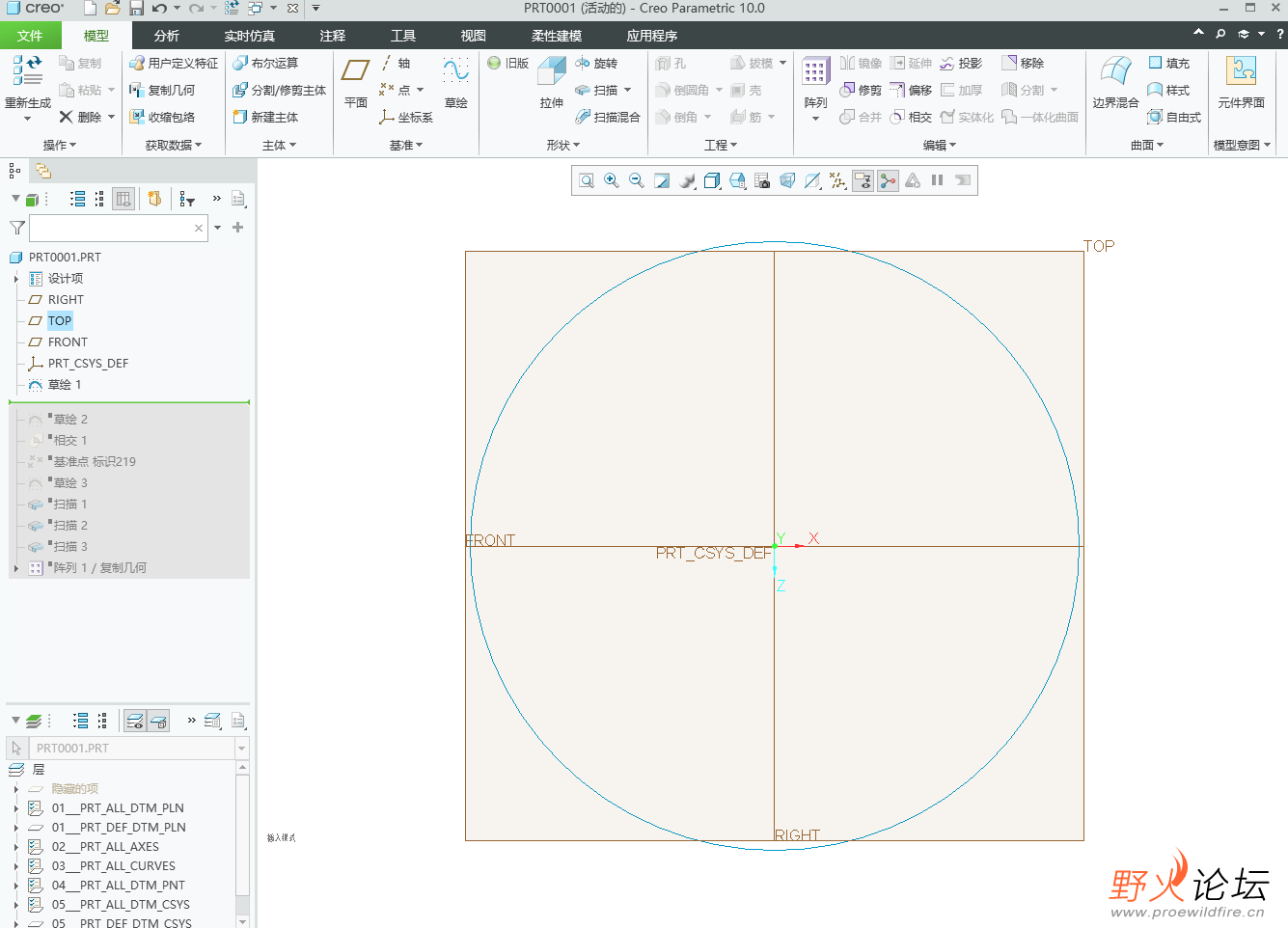Switch to the 注释 tab
Viewport: 1288px width, 928px height.
coord(332,36)
